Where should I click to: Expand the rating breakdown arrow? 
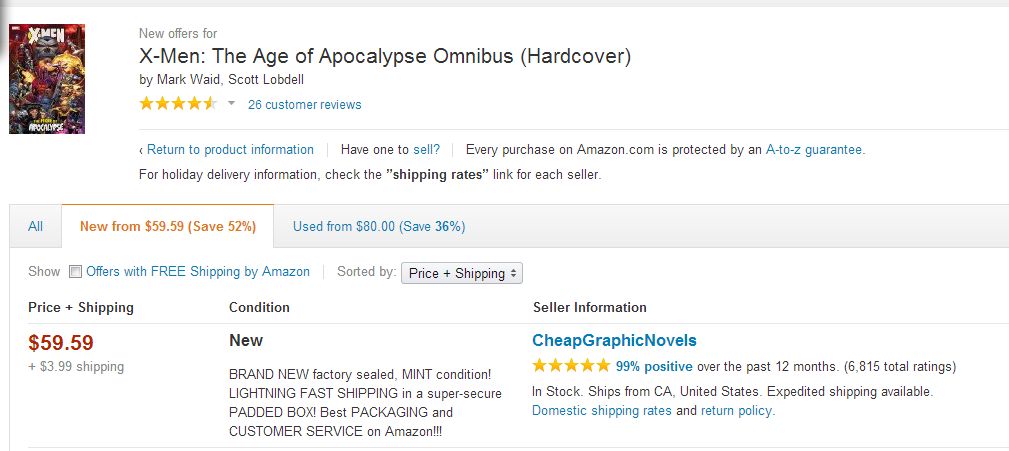click(x=231, y=103)
